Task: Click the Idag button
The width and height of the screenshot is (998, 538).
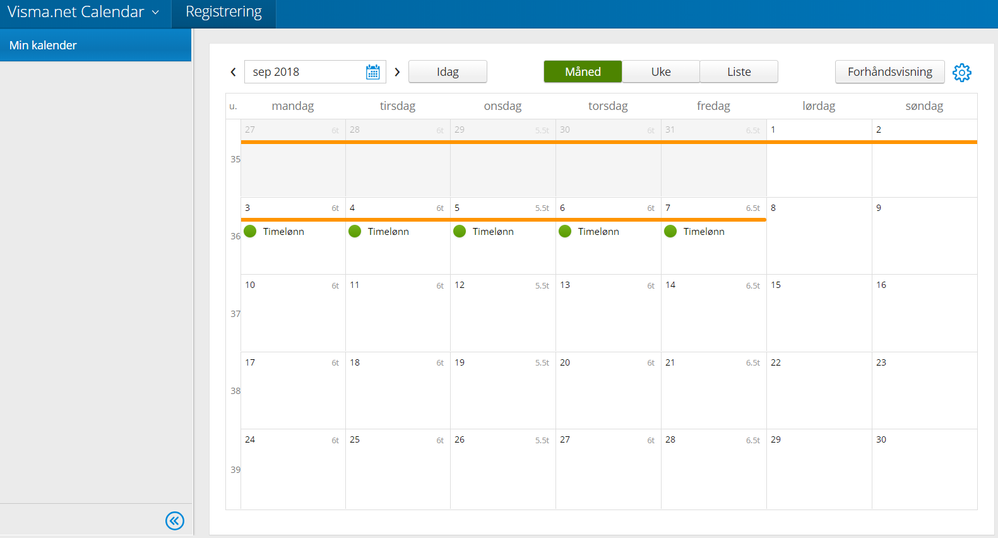Action: pos(448,72)
